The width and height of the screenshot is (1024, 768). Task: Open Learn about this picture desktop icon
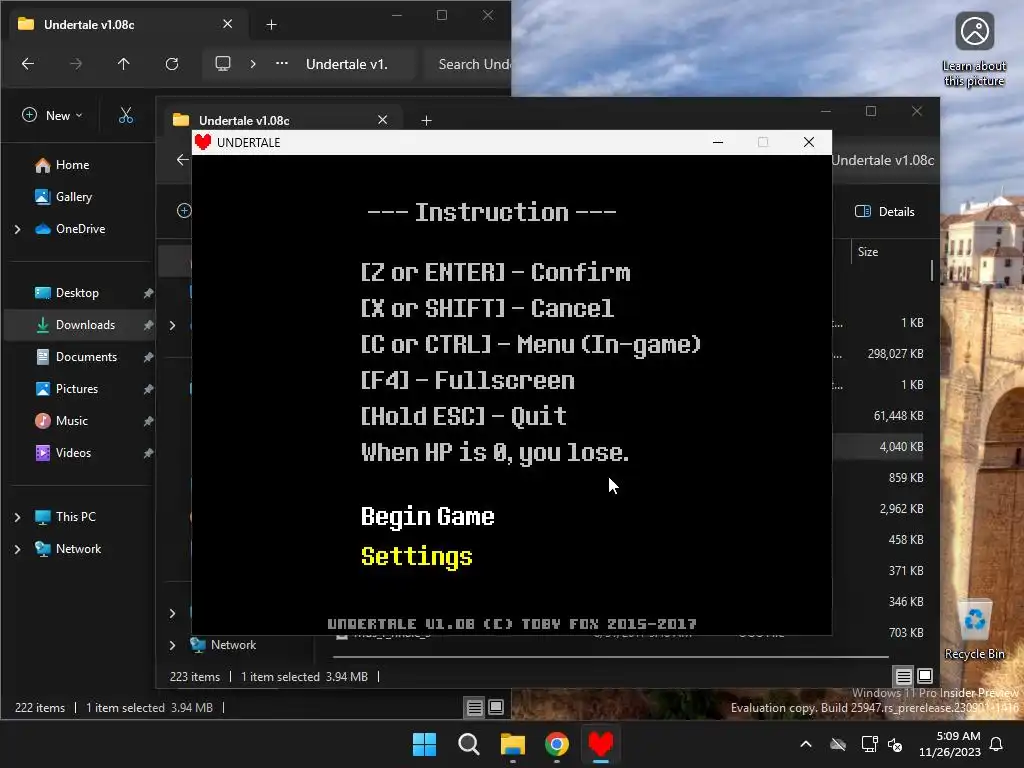pos(974,50)
